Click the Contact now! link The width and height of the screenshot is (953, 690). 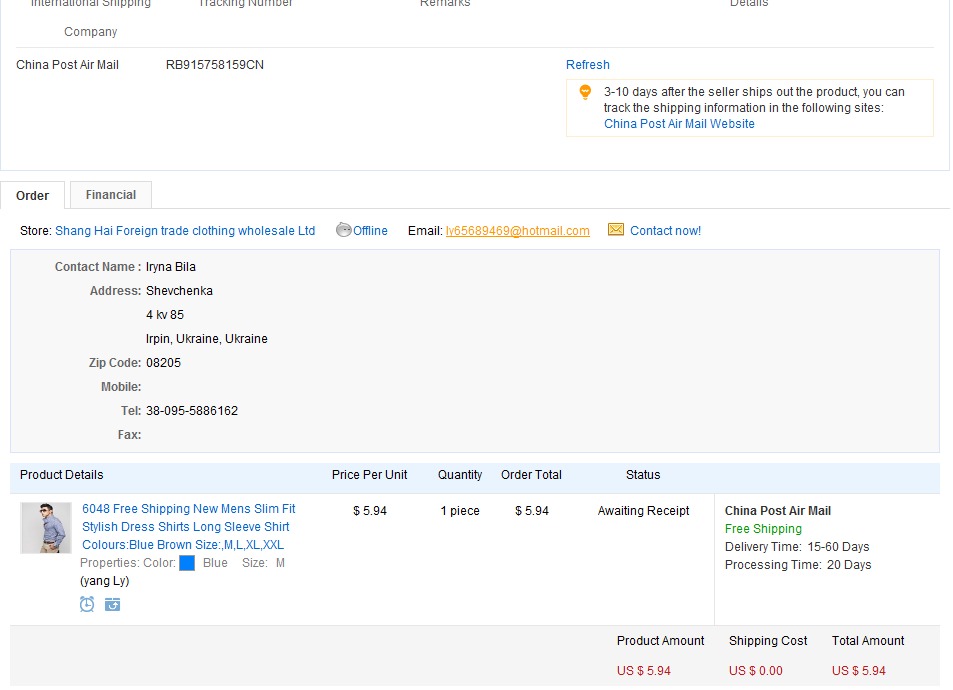[665, 231]
